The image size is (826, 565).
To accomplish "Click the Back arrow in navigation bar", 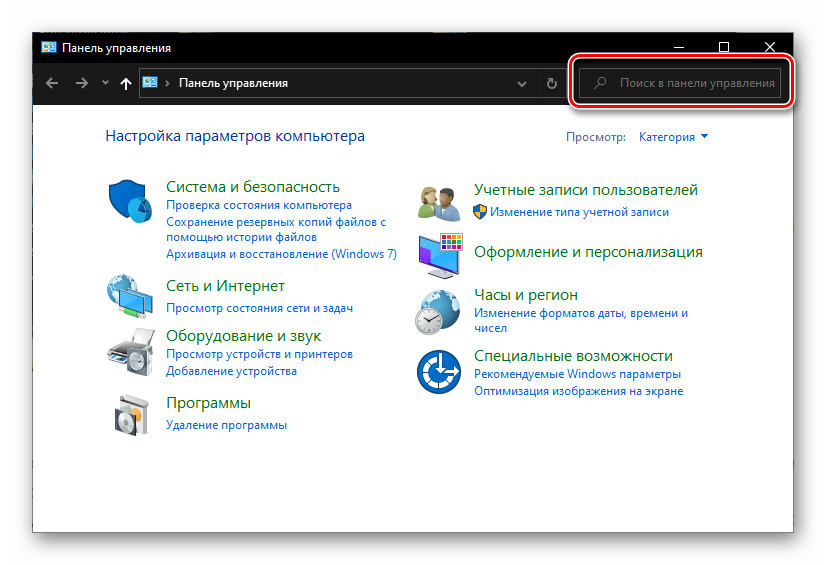I will (52, 84).
